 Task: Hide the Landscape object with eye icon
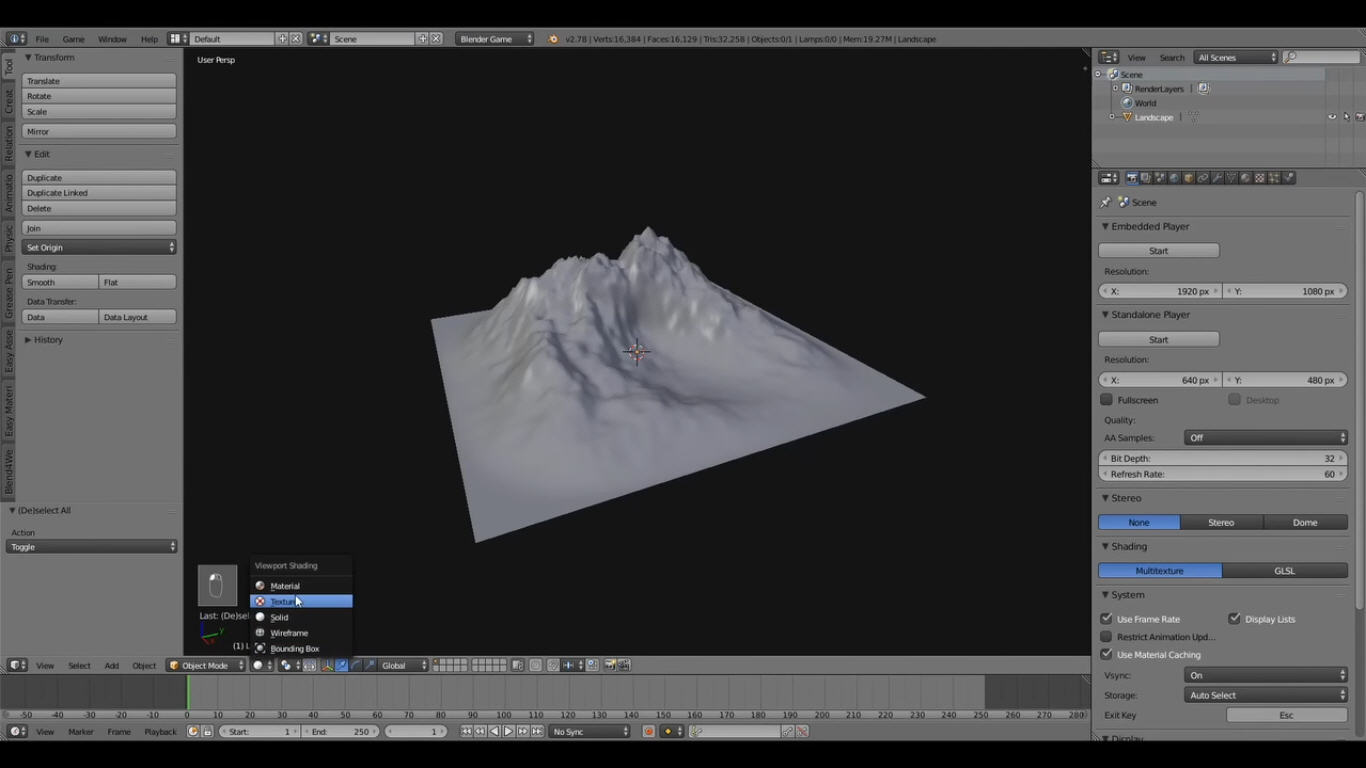(1332, 117)
